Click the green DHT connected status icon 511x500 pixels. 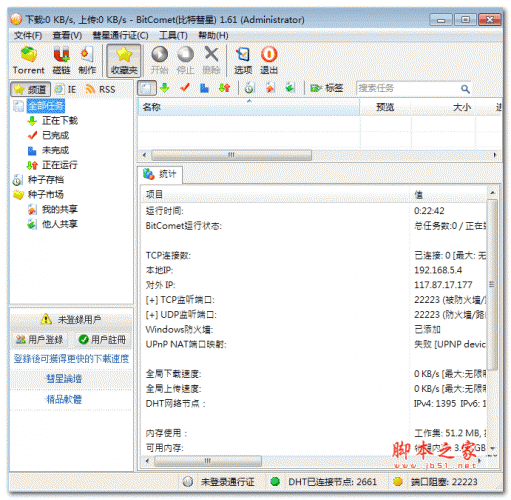275,481
